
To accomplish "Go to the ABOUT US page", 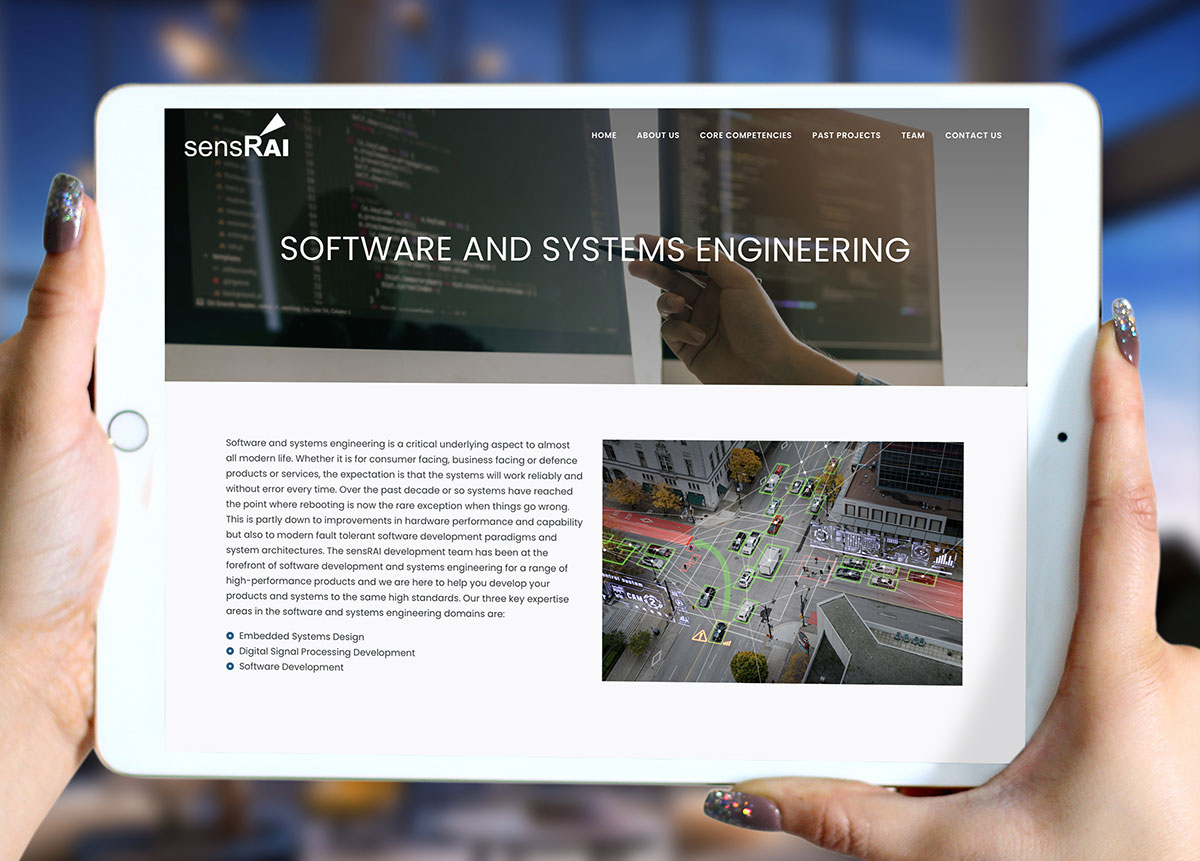I will tap(658, 136).
